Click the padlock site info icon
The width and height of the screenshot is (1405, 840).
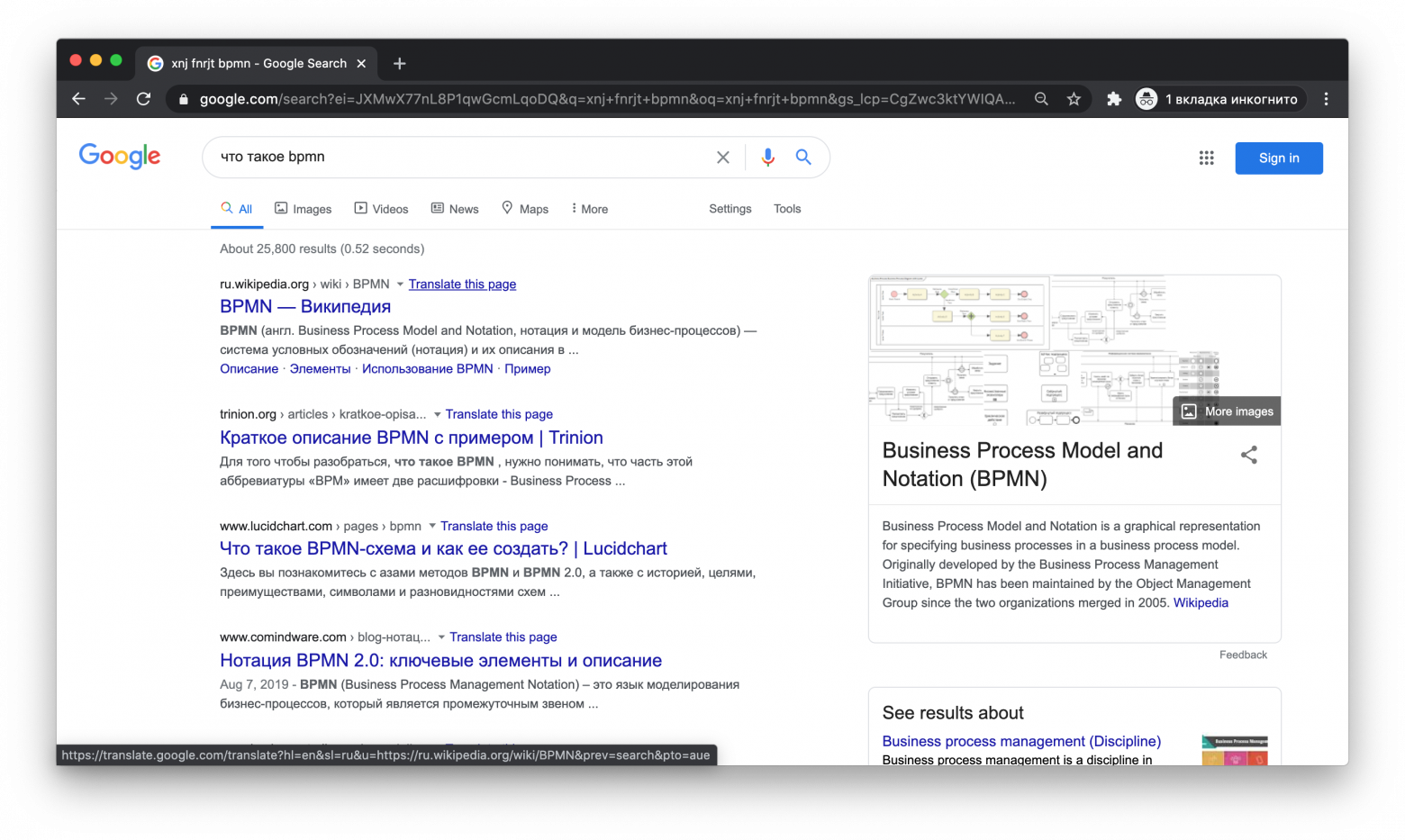[x=184, y=99]
